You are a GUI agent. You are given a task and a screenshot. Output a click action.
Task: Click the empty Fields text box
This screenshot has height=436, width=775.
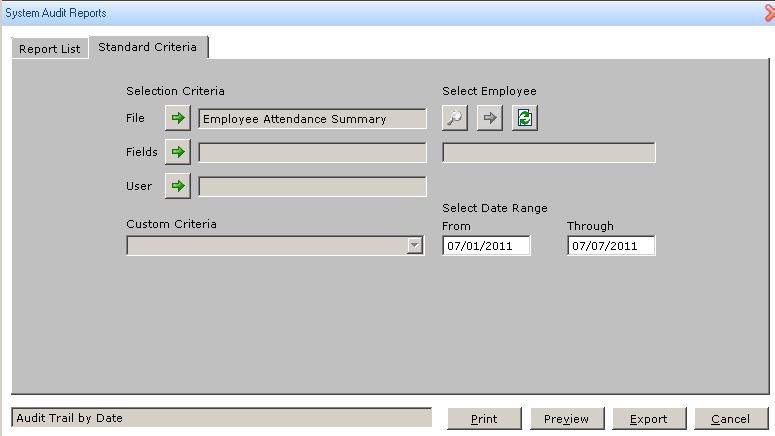coord(312,153)
